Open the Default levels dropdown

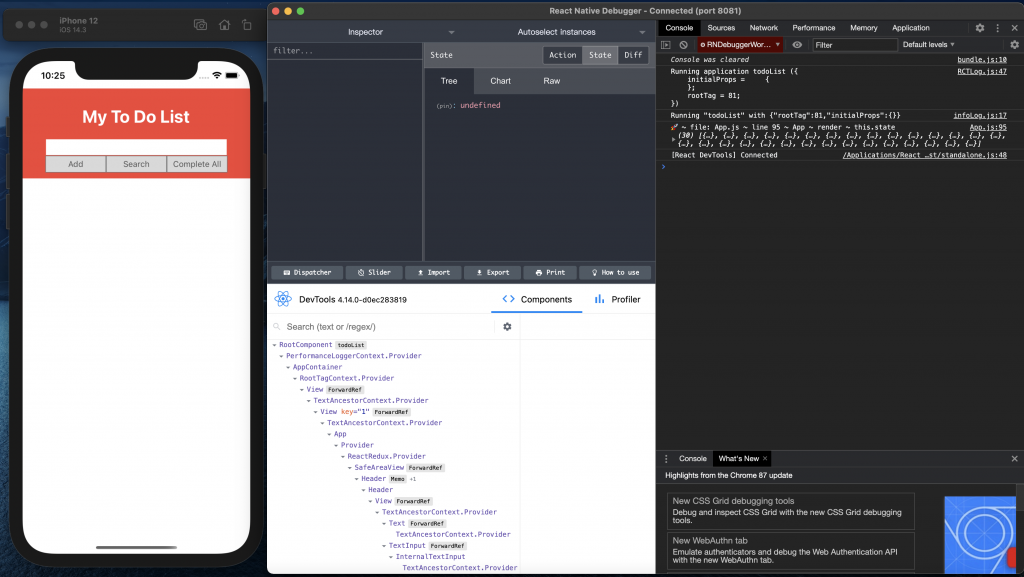[x=929, y=45]
